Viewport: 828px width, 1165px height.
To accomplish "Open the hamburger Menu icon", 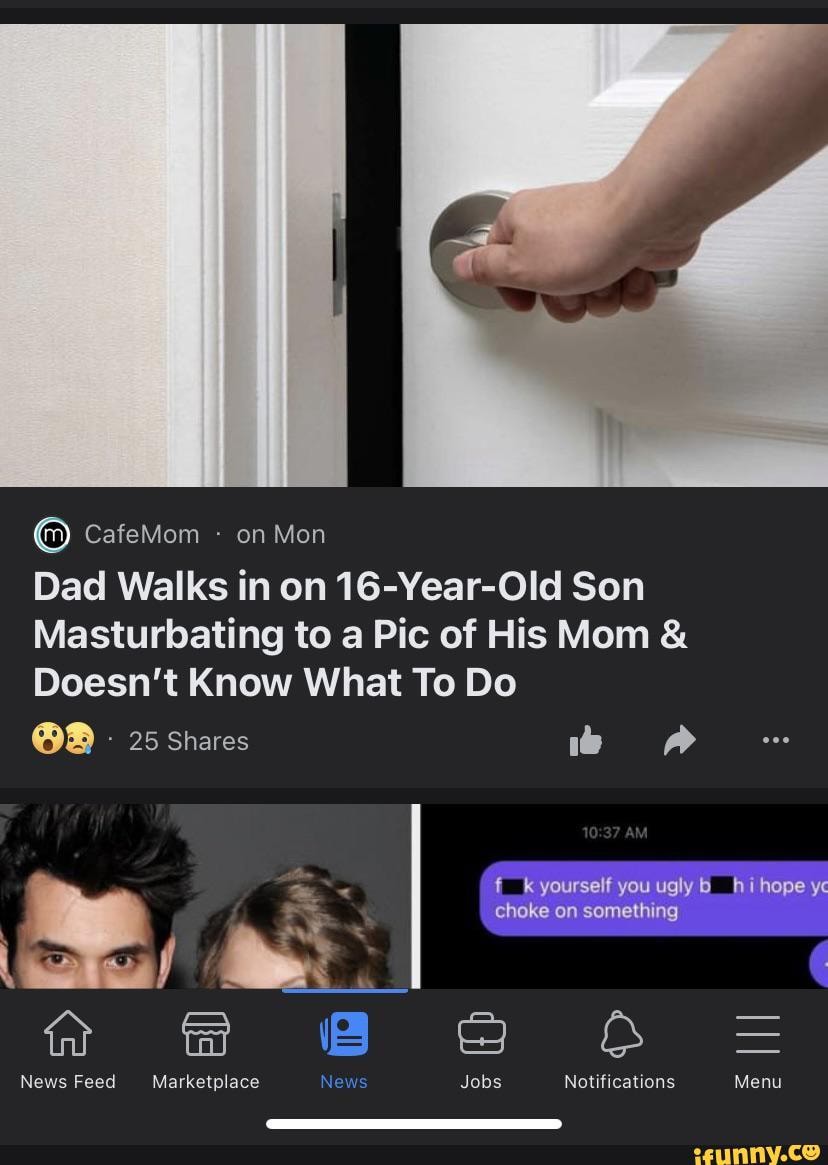I will pos(757,1033).
